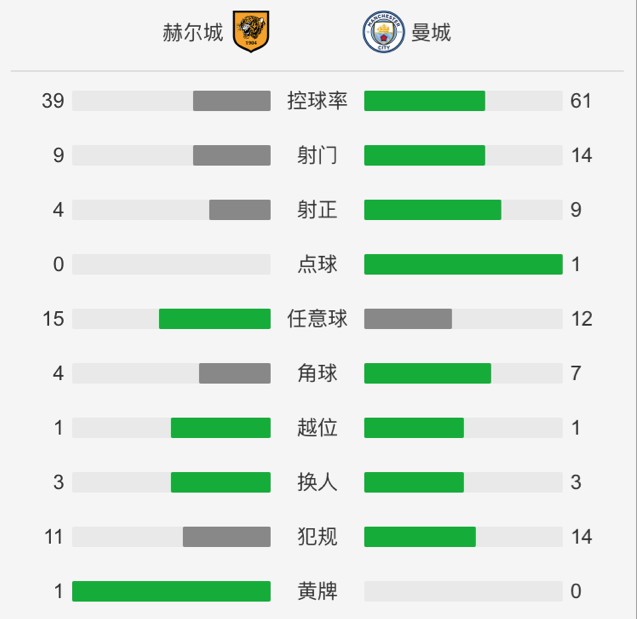
Task: Click the Hull City tiger crest
Action: point(251,31)
